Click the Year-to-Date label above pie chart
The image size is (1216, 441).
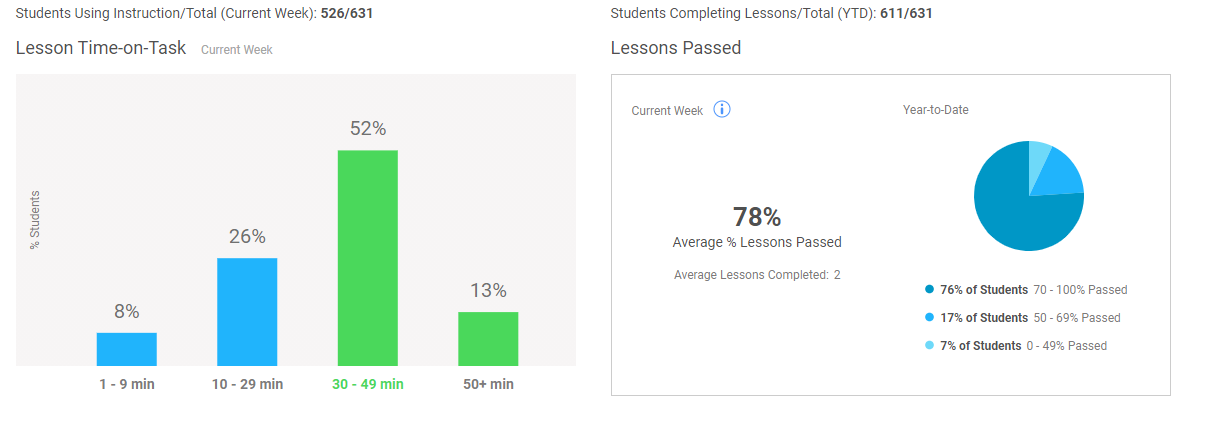(x=936, y=110)
